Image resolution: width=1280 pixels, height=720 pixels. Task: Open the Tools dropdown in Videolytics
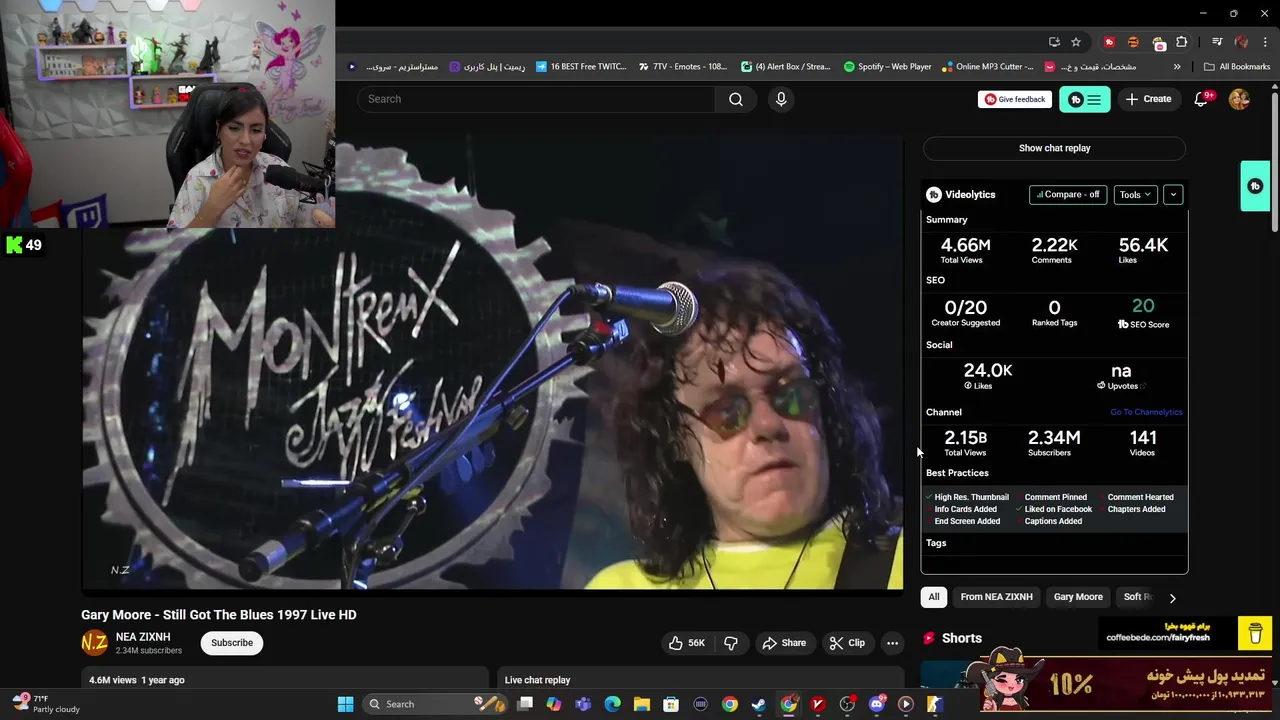click(x=1135, y=195)
